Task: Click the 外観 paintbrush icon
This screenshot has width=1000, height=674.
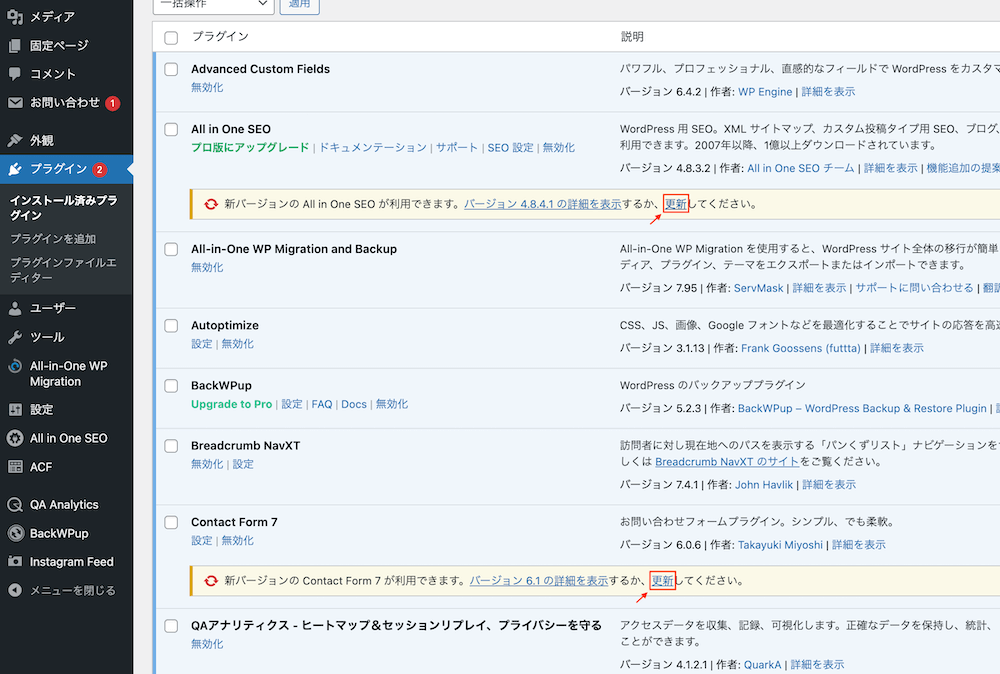Action: 15,140
